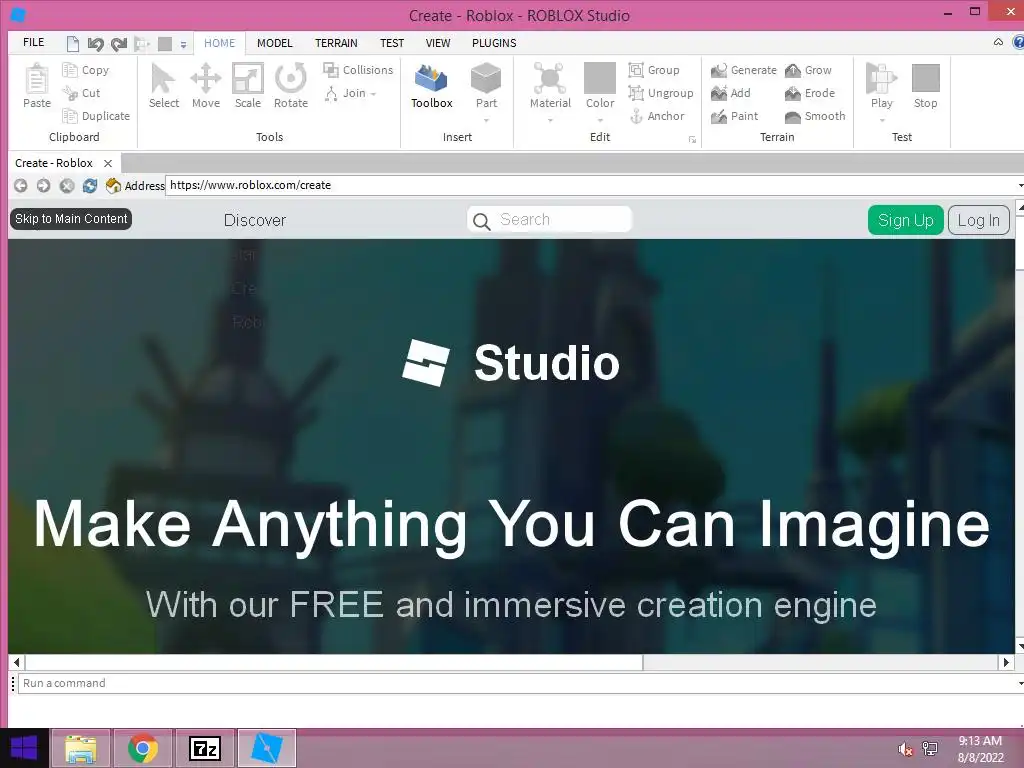The width and height of the screenshot is (1024, 768).
Task: Choose the Move tool
Action: (x=206, y=79)
